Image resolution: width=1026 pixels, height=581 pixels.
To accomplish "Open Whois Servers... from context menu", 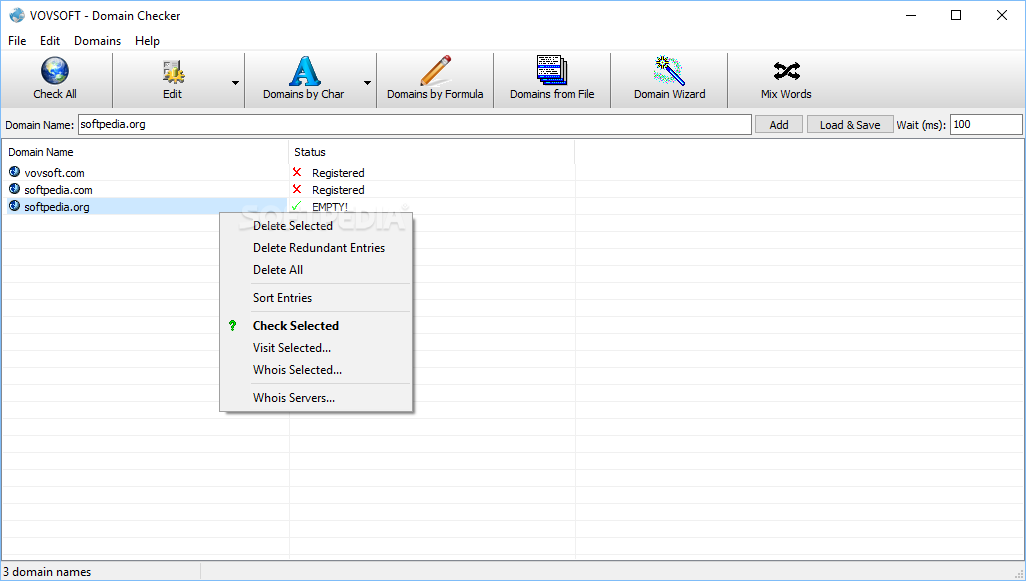I will point(316,398).
